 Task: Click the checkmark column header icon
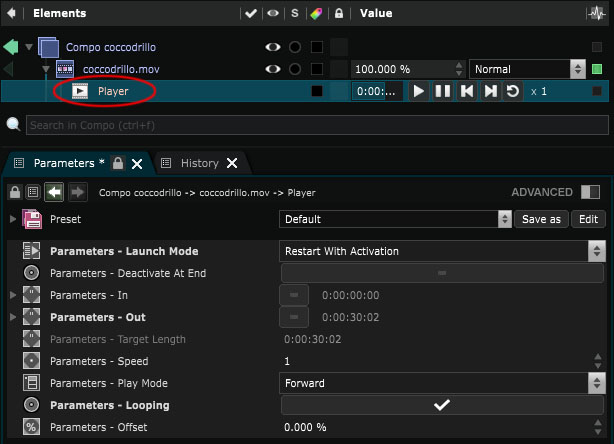[251, 13]
